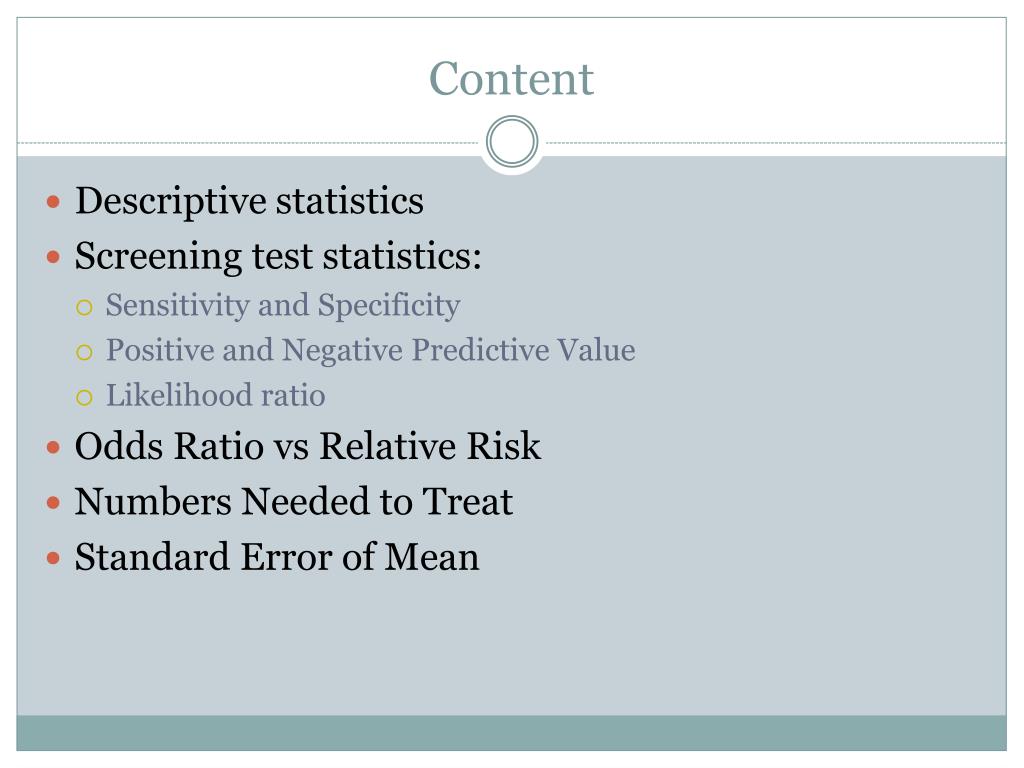Screen dimensions: 1024x768
Task: Click the orange bullet beside Numbers Needed
Action: 54,504
